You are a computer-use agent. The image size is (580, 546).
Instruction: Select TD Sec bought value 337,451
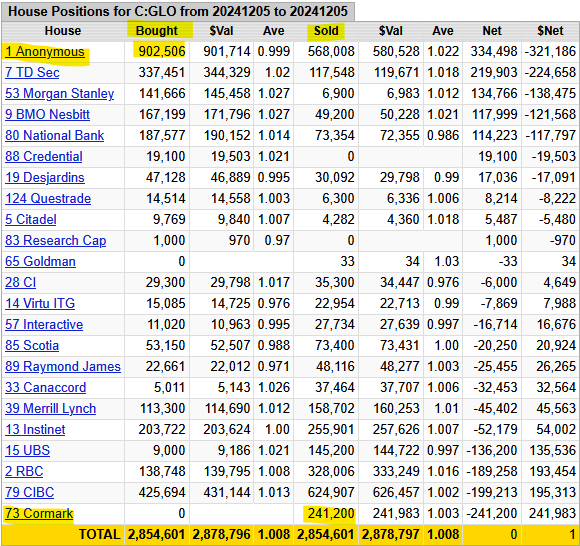[162, 73]
